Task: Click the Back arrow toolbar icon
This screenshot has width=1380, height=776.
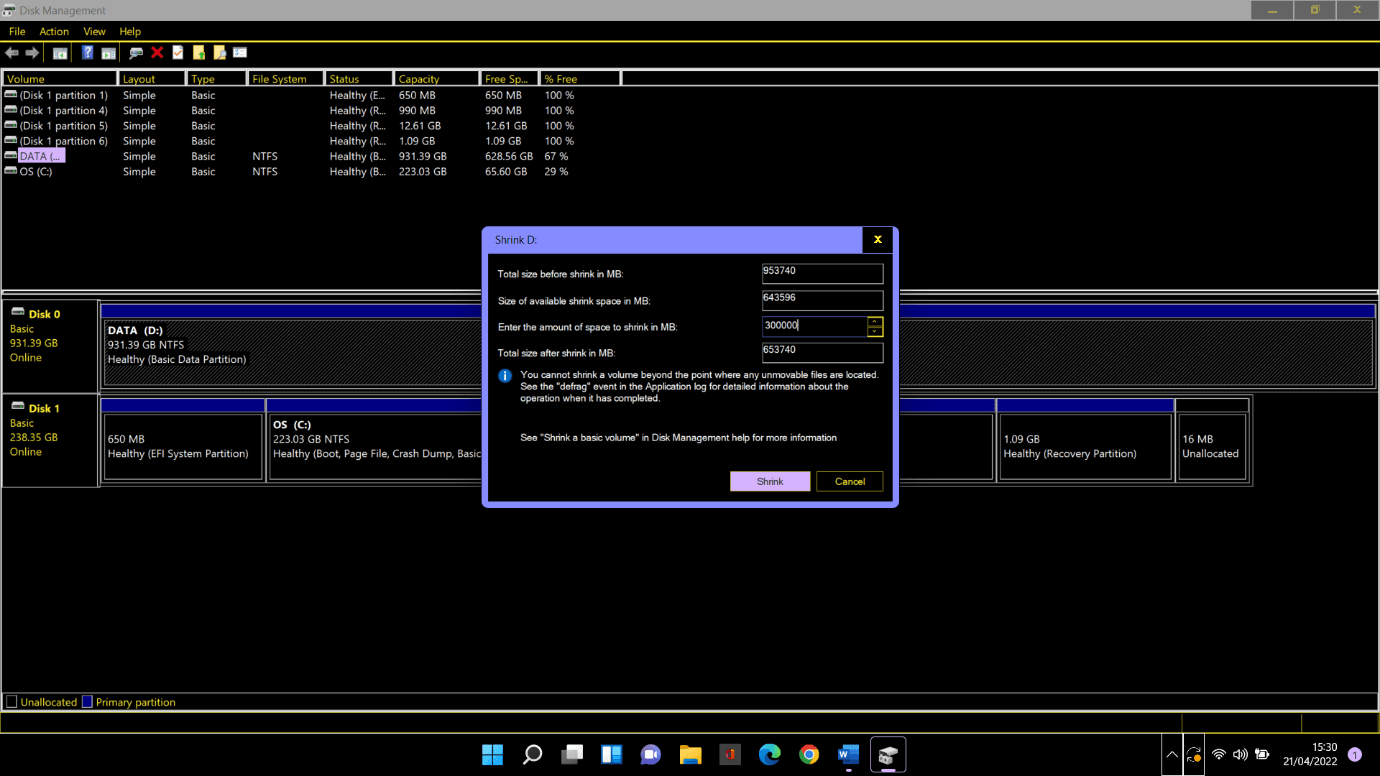Action: pyautogui.click(x=12, y=53)
